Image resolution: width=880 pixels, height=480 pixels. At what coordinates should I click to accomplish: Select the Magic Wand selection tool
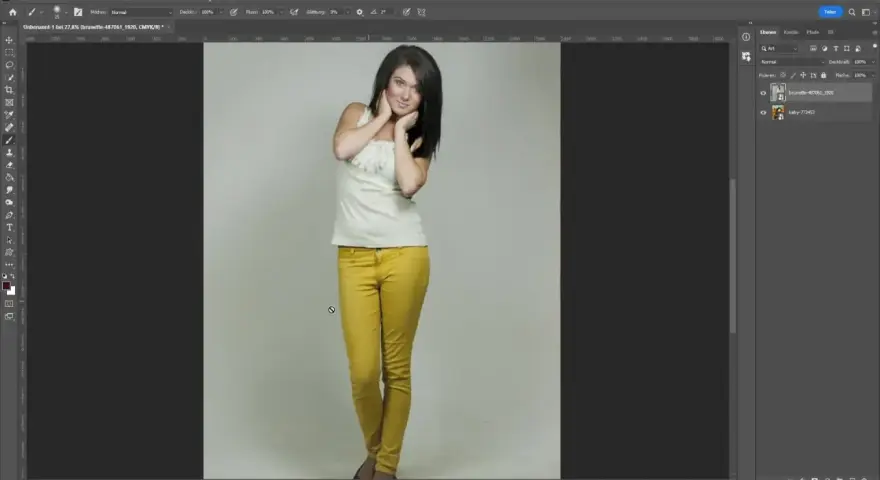coord(9,77)
